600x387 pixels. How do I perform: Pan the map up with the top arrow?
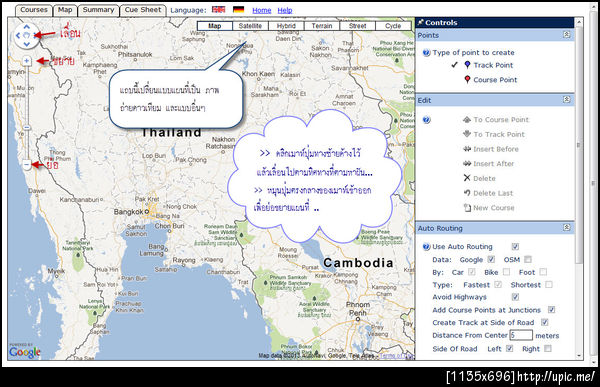tap(26, 27)
